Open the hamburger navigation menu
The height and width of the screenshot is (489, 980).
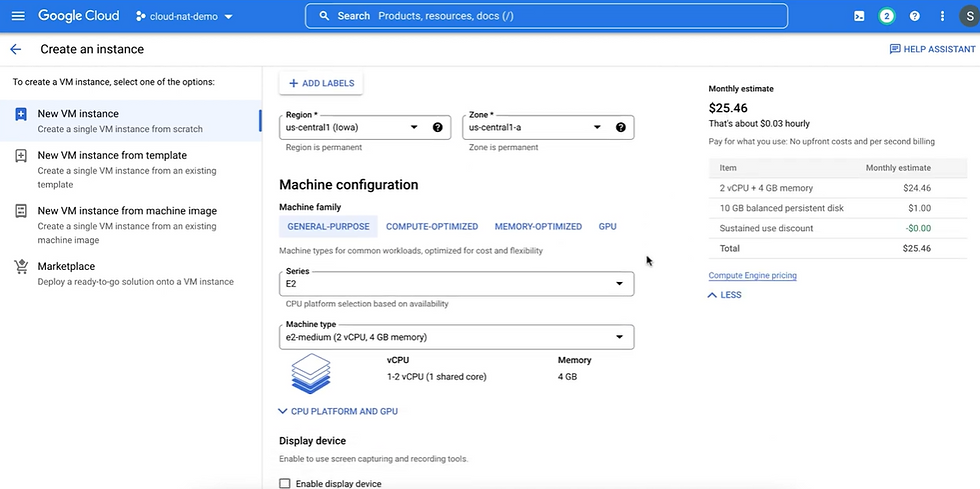pyautogui.click(x=18, y=16)
